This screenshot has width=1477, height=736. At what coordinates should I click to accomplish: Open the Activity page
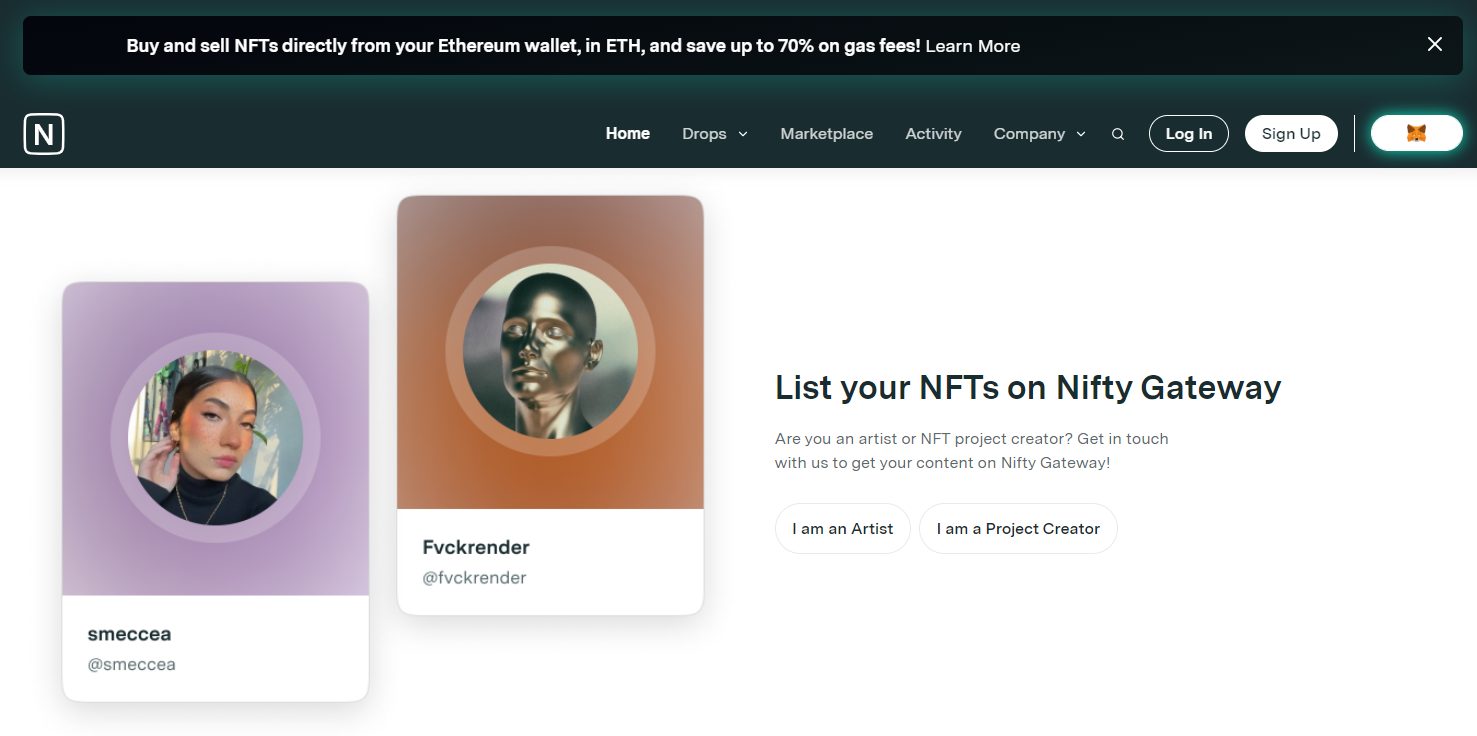pos(933,133)
